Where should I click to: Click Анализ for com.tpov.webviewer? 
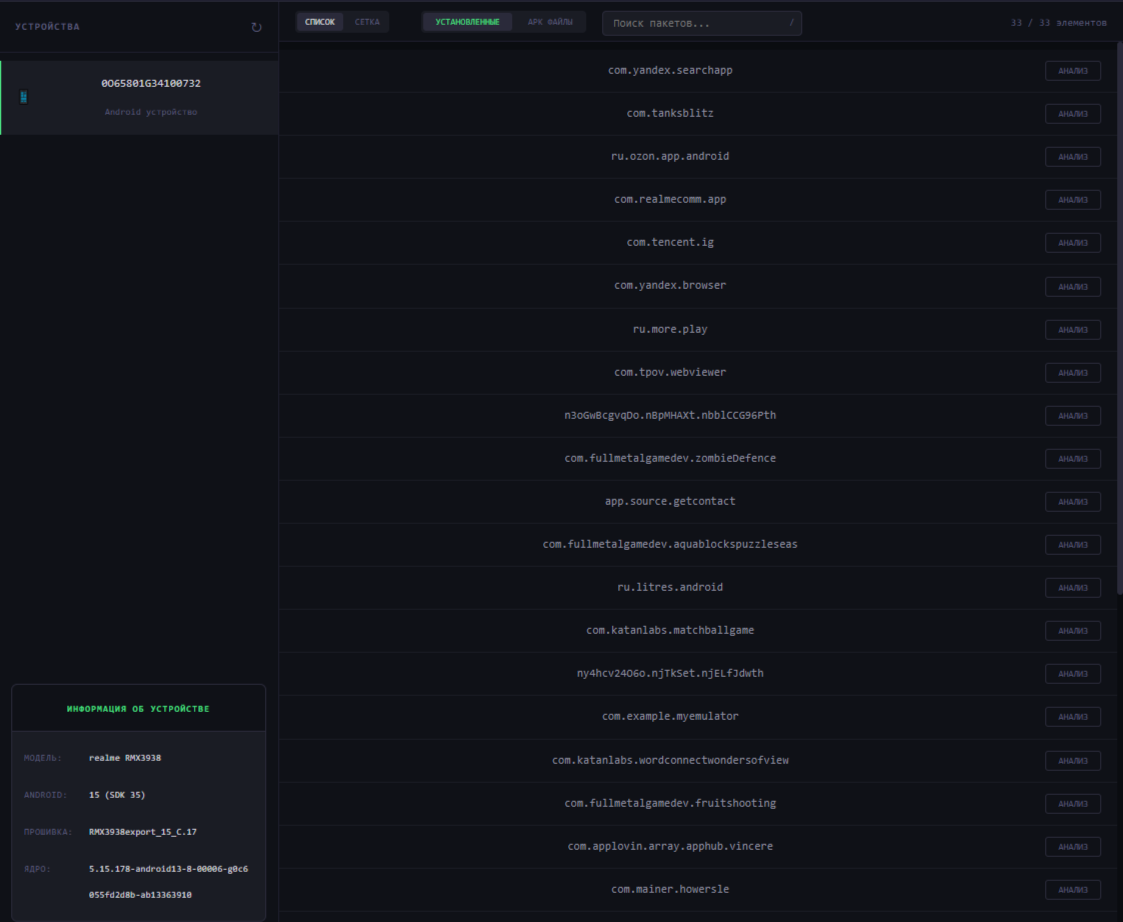click(1072, 373)
